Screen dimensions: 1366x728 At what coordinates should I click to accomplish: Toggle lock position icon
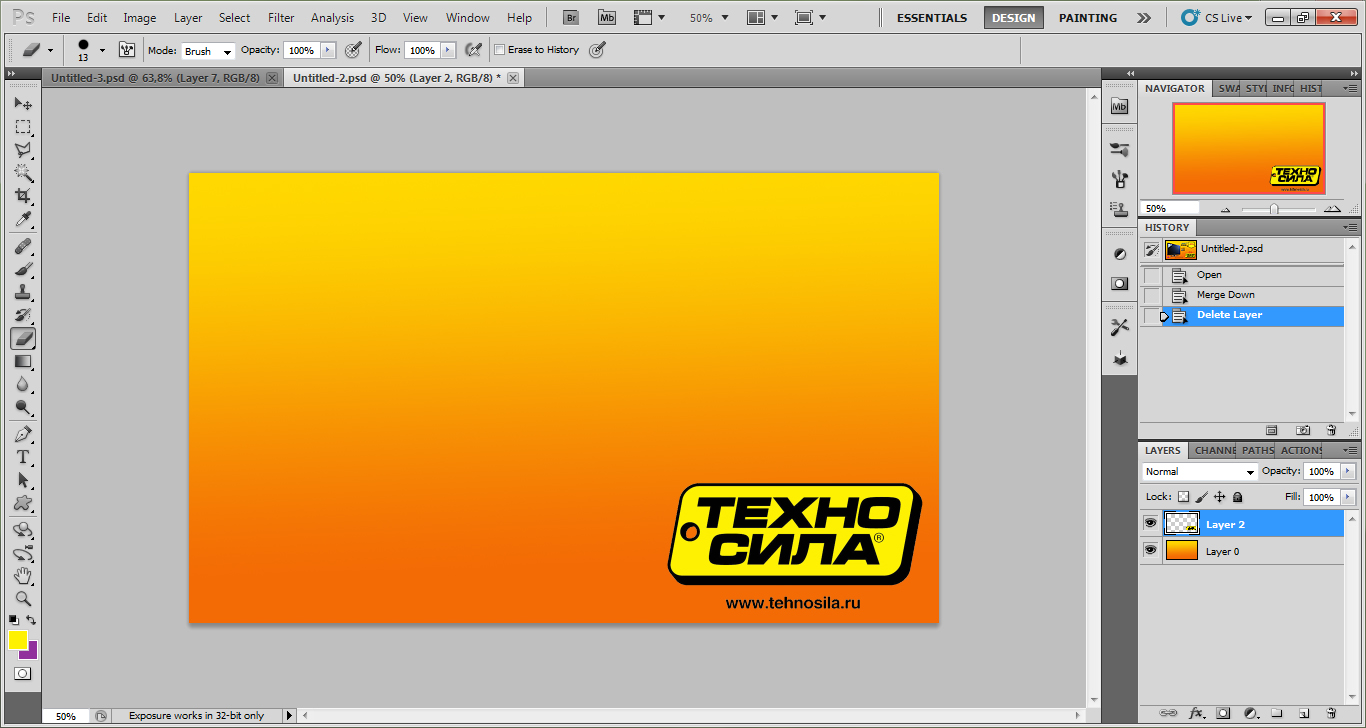[x=1219, y=496]
